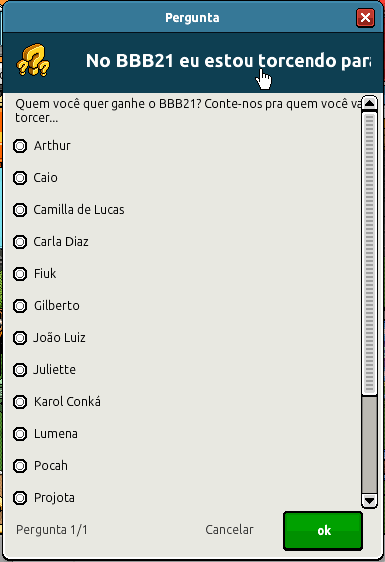385x562 pixels.
Task: Click the striped scrollbar thumb
Action: tap(369, 253)
